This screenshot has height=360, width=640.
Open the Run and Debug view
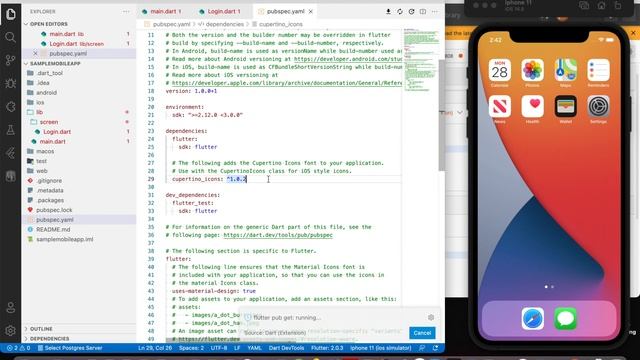[11, 83]
